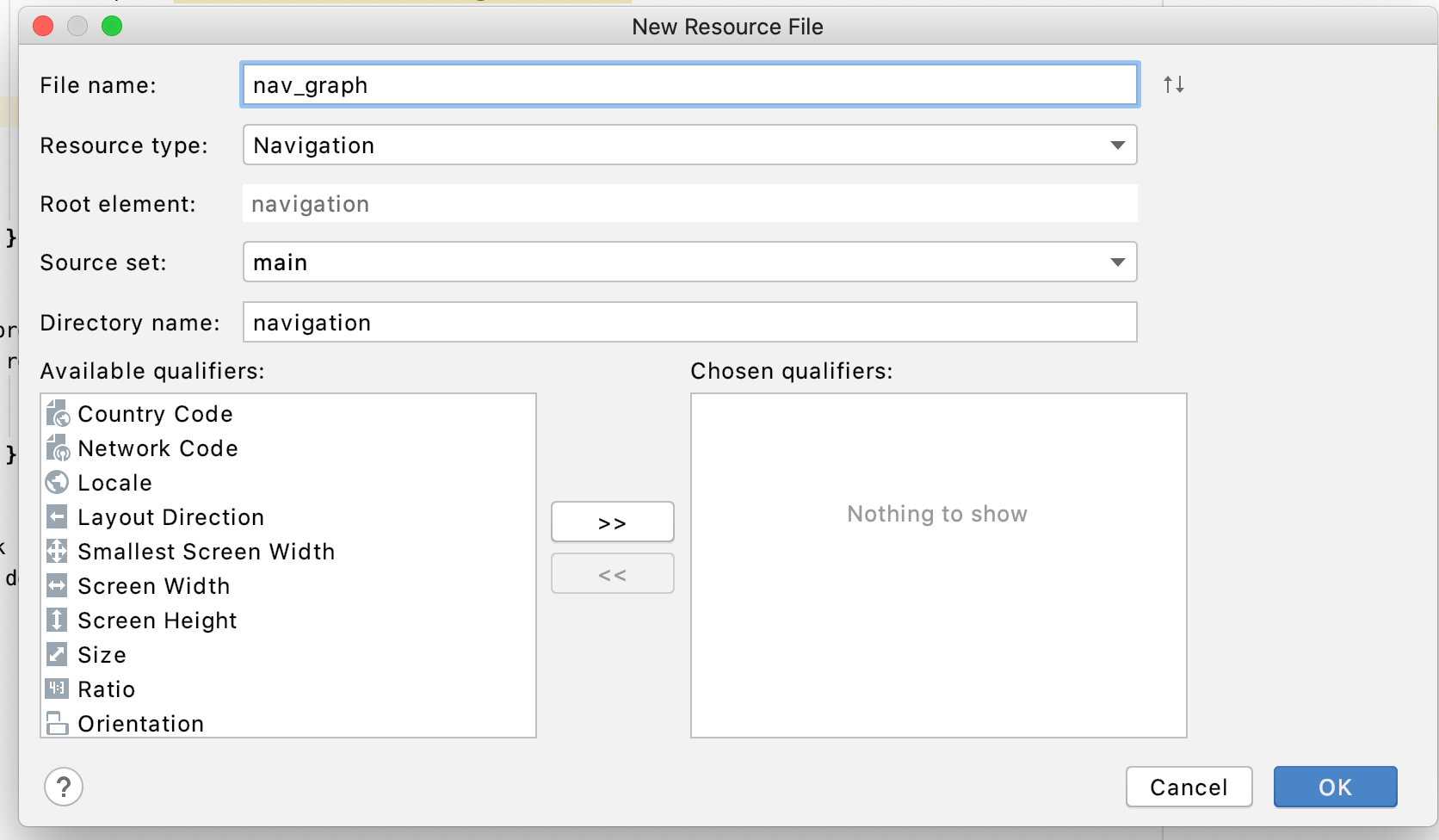Select the Size qualifier in the list
Image resolution: width=1439 pixels, height=840 pixels.
pos(101,654)
